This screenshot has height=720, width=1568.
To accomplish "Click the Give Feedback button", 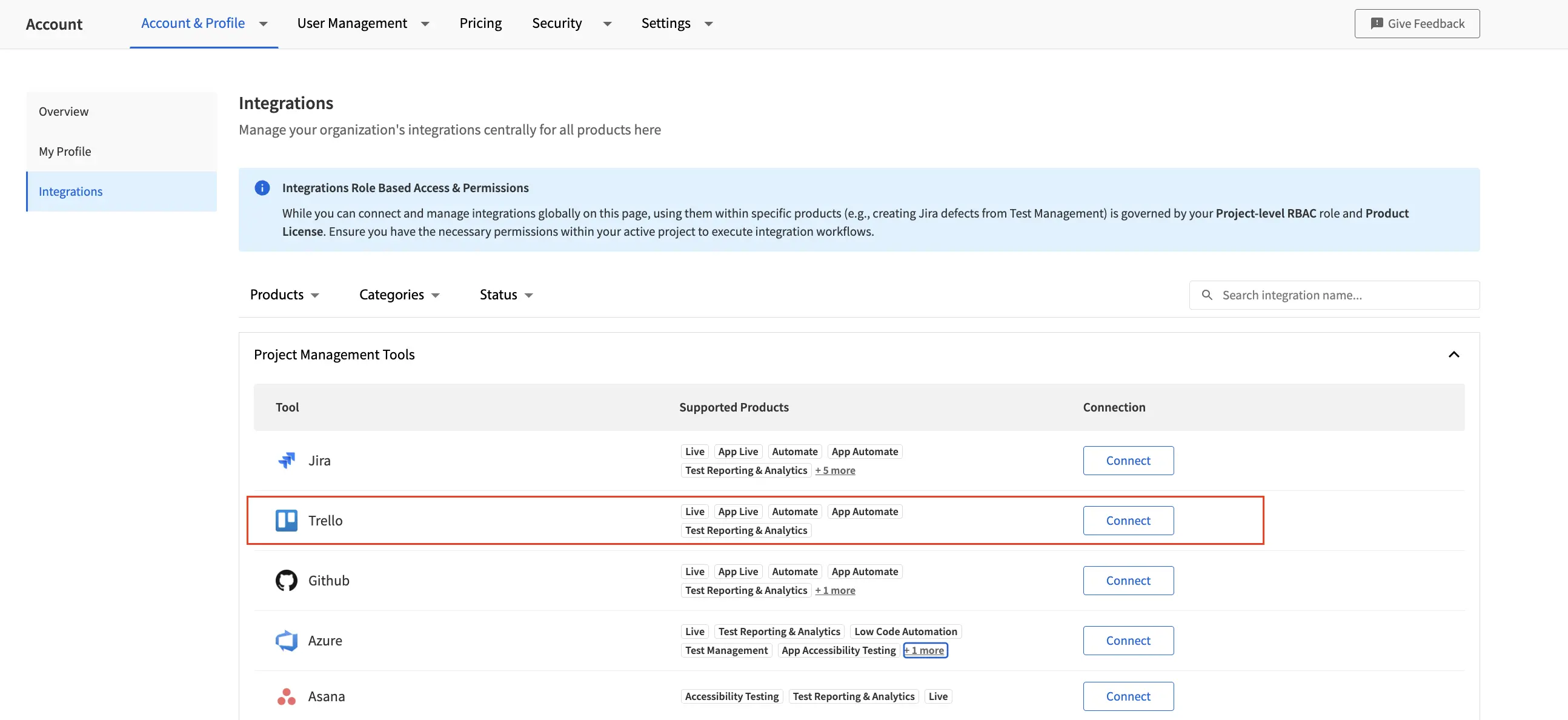I will (x=1417, y=23).
